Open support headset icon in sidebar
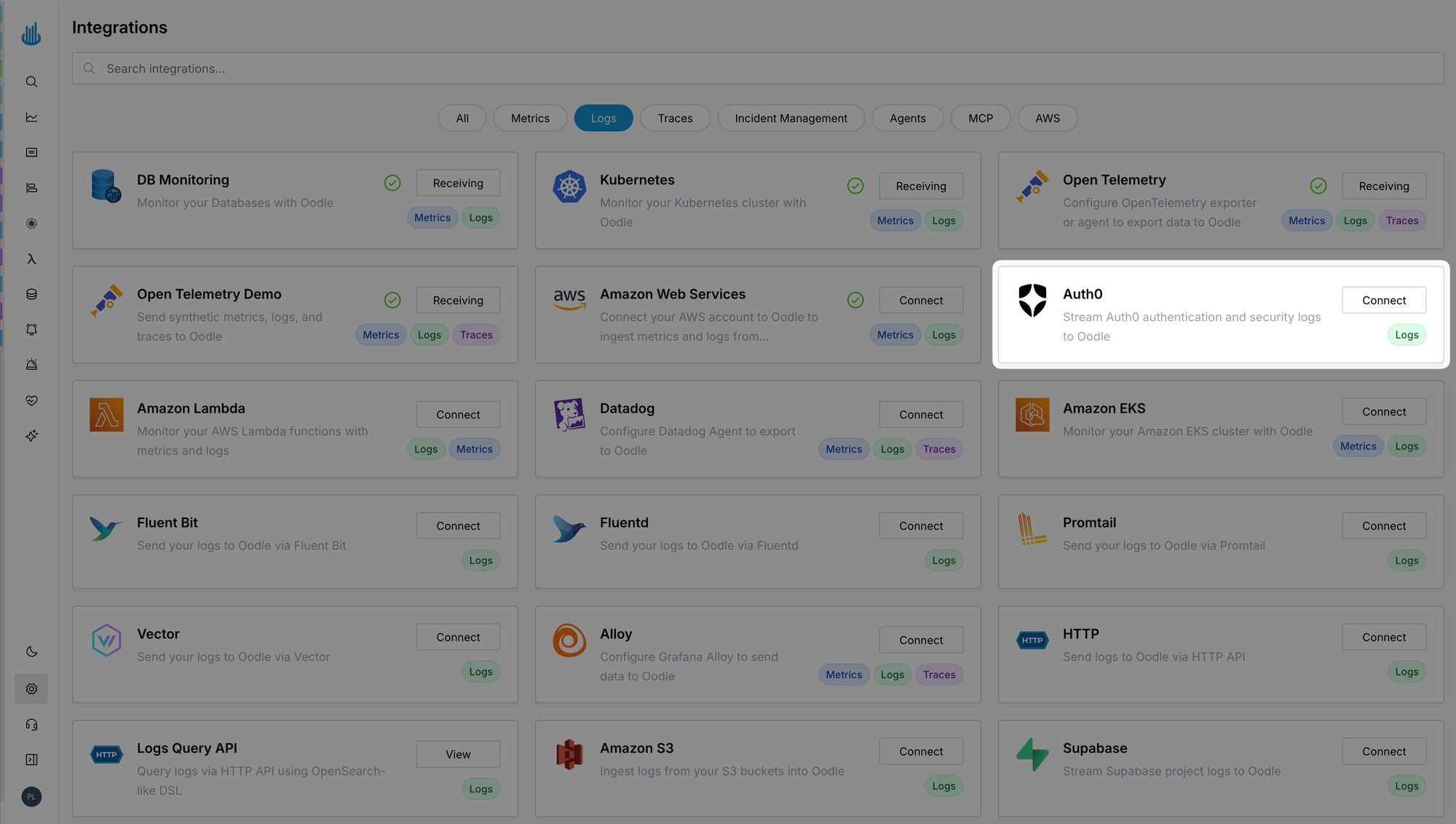 pos(31,724)
